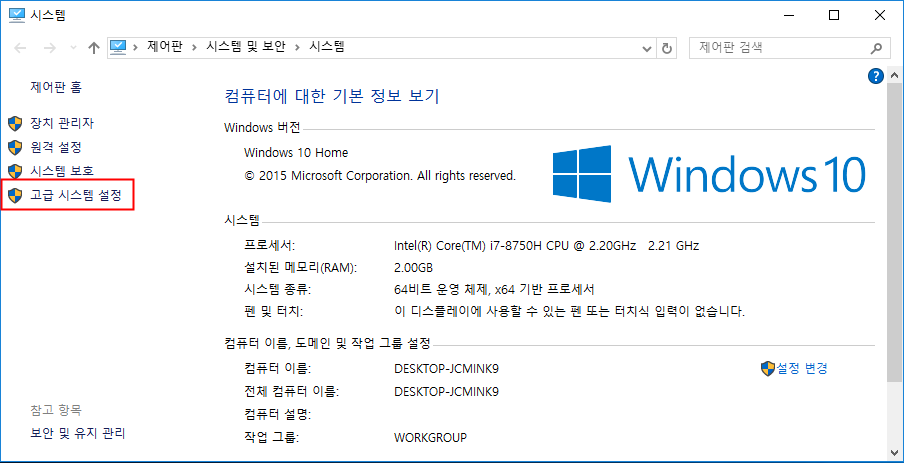Screen dimensions: 904x463
Task: Select 제어판 in the breadcrumb path
Action: click(164, 47)
